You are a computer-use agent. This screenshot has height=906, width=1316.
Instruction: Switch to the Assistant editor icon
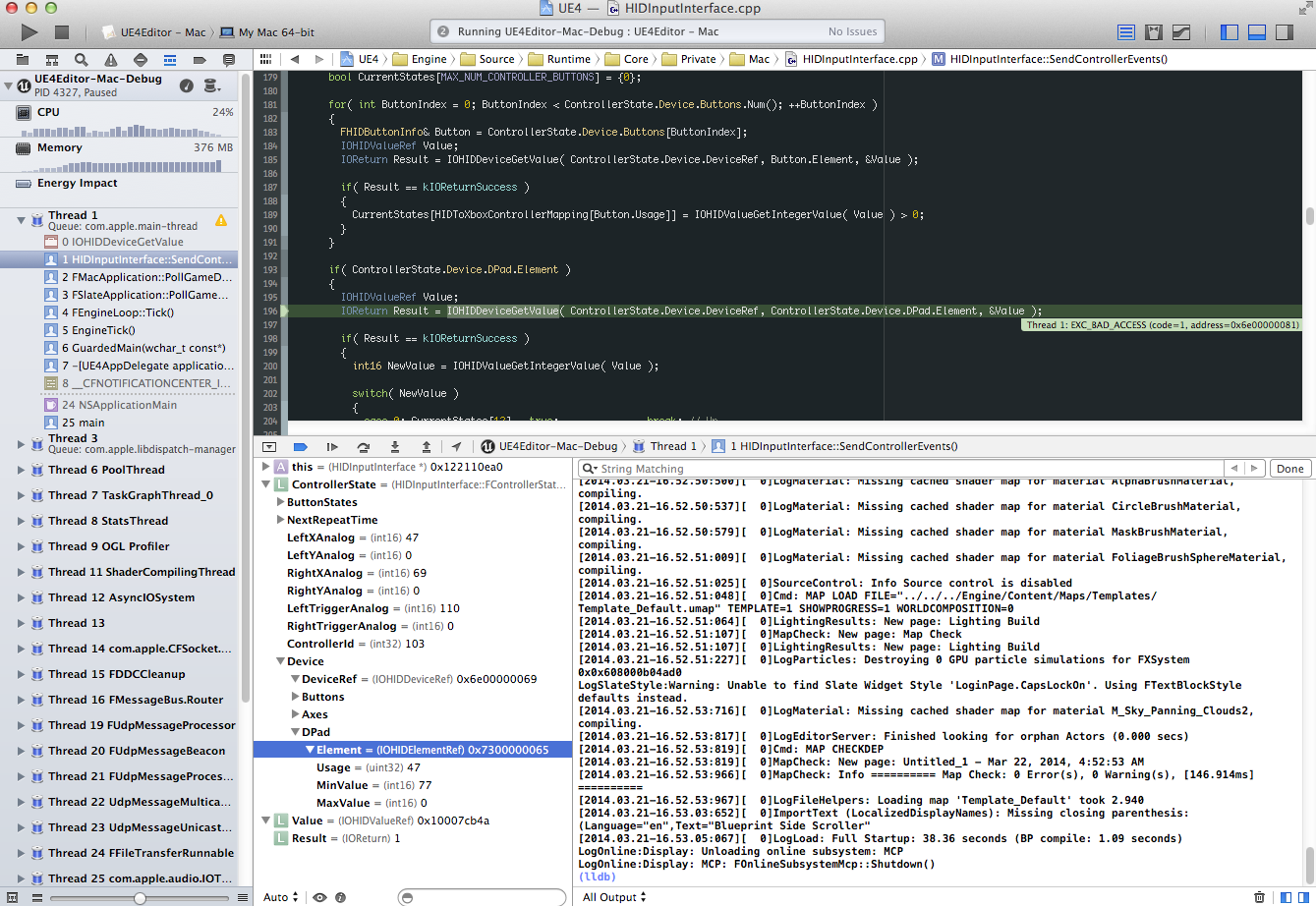point(1154,32)
